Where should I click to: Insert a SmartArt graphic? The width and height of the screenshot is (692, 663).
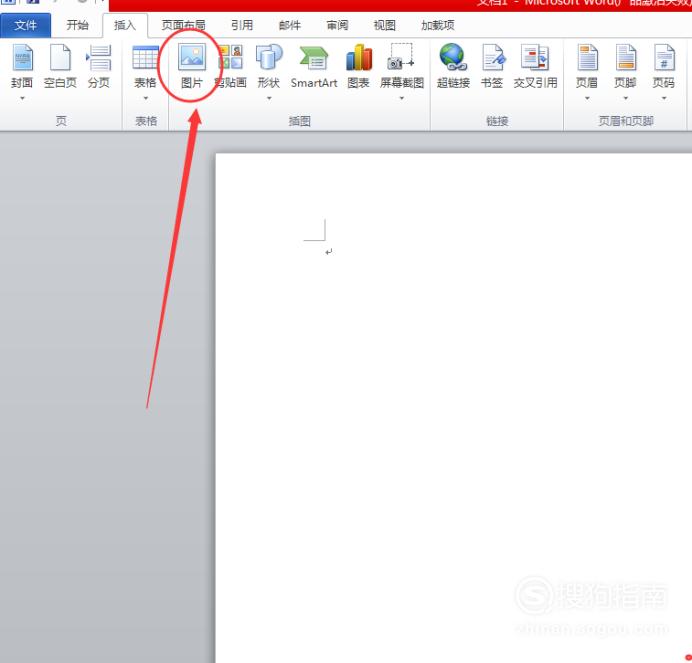tap(314, 66)
